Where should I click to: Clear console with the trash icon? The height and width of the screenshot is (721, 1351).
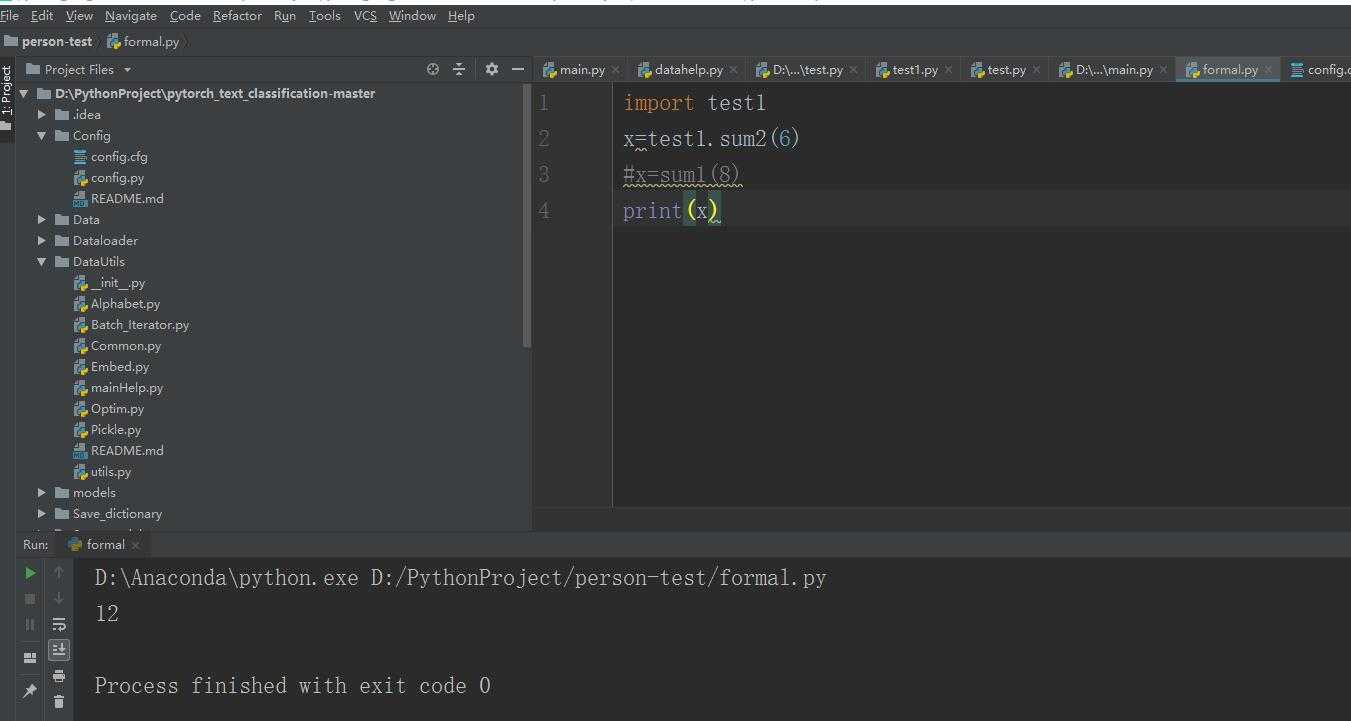point(59,701)
